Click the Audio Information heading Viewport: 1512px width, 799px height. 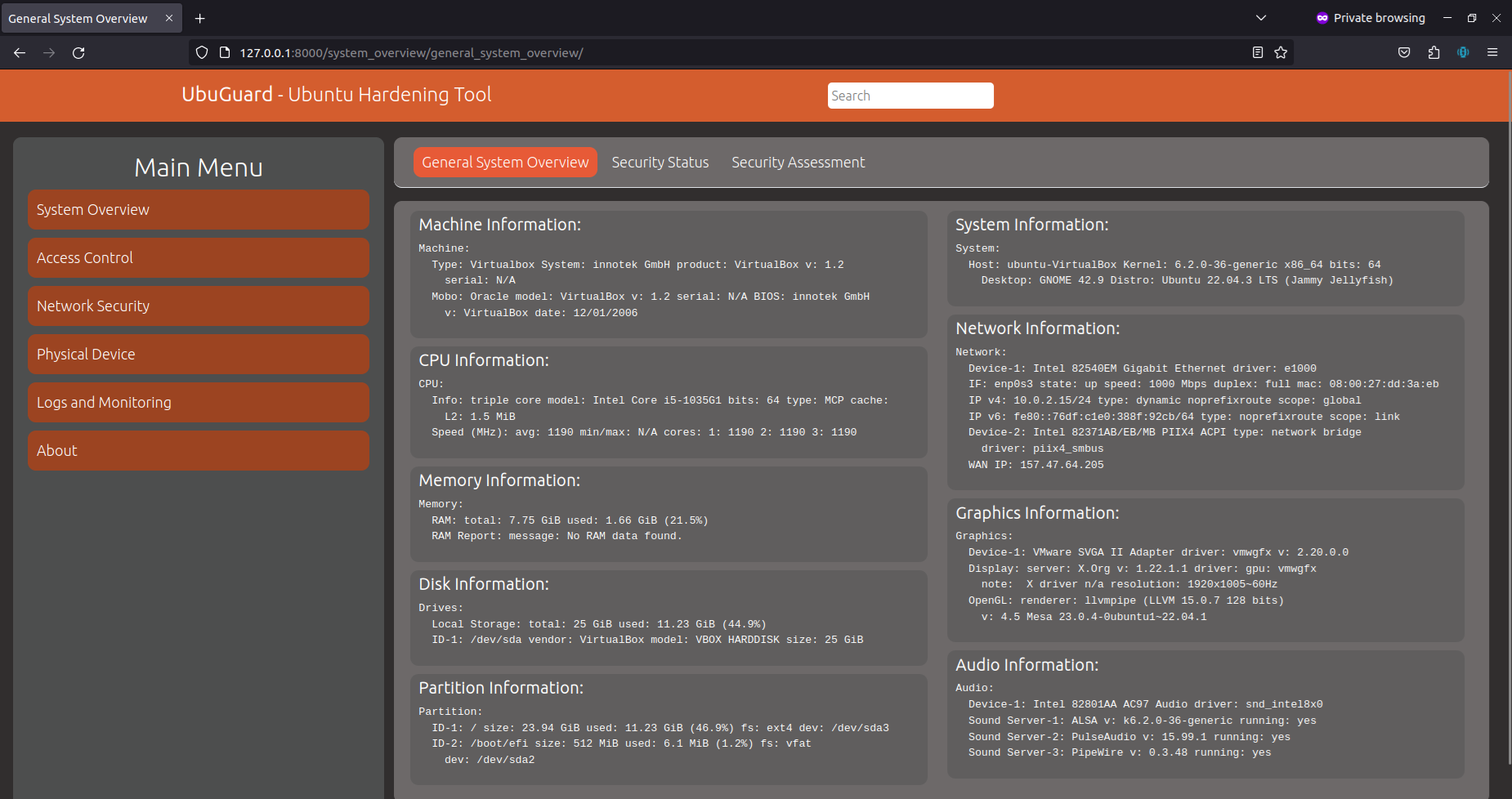1027,665
